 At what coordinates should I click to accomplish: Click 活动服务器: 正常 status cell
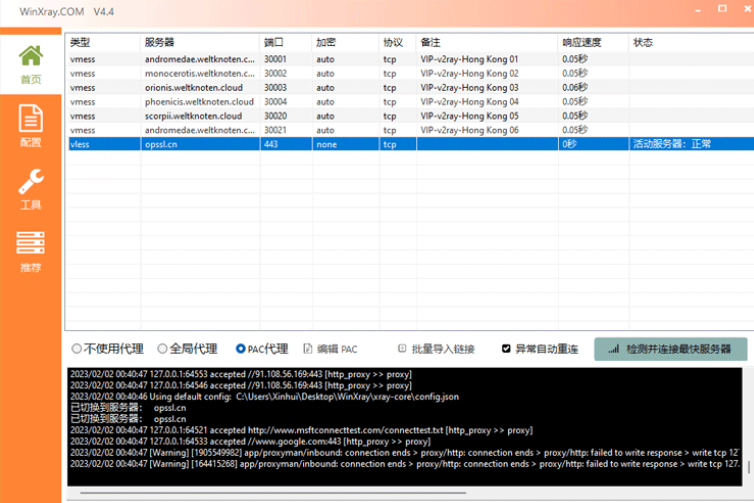pyautogui.click(x=691, y=144)
